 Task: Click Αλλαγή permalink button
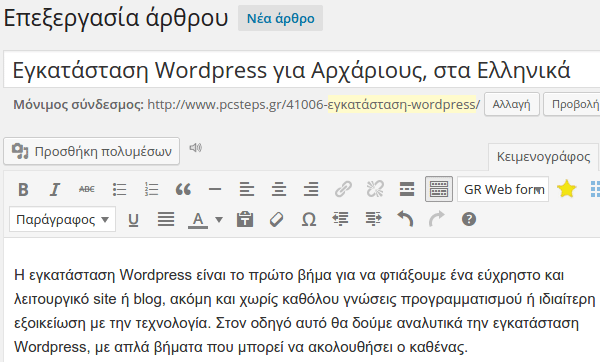point(512,104)
